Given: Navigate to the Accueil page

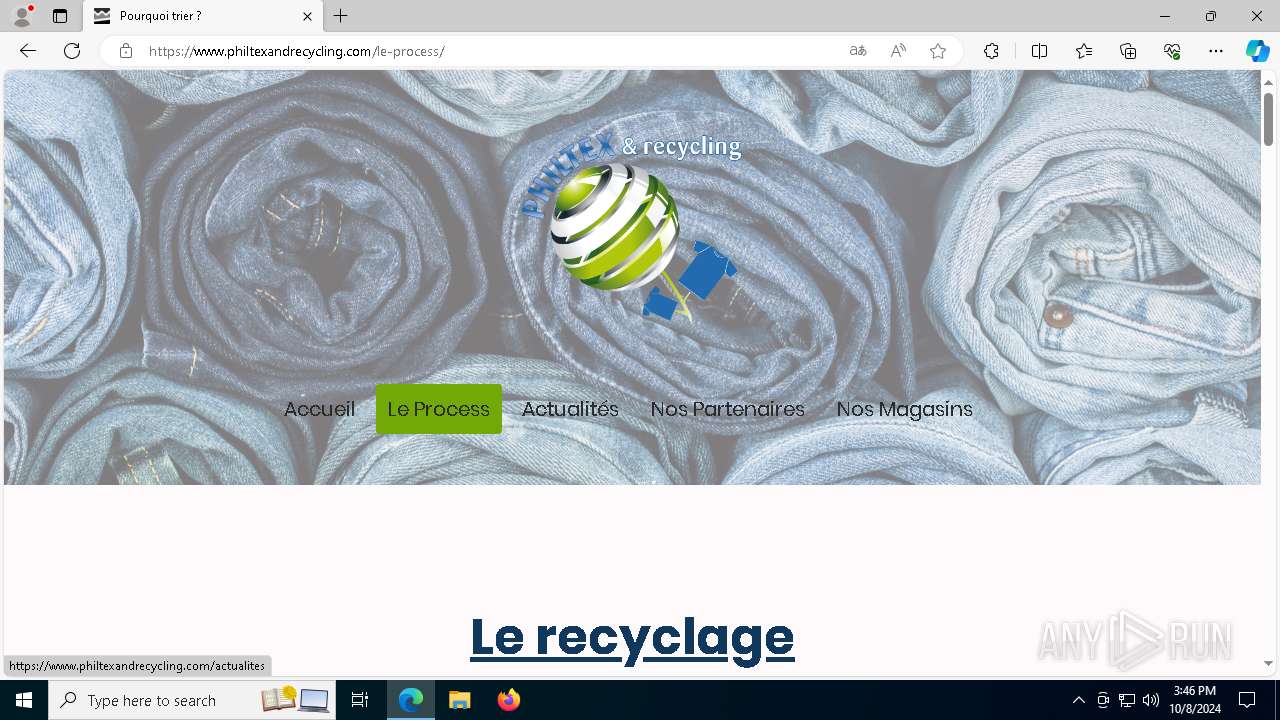Looking at the screenshot, I should [x=319, y=409].
